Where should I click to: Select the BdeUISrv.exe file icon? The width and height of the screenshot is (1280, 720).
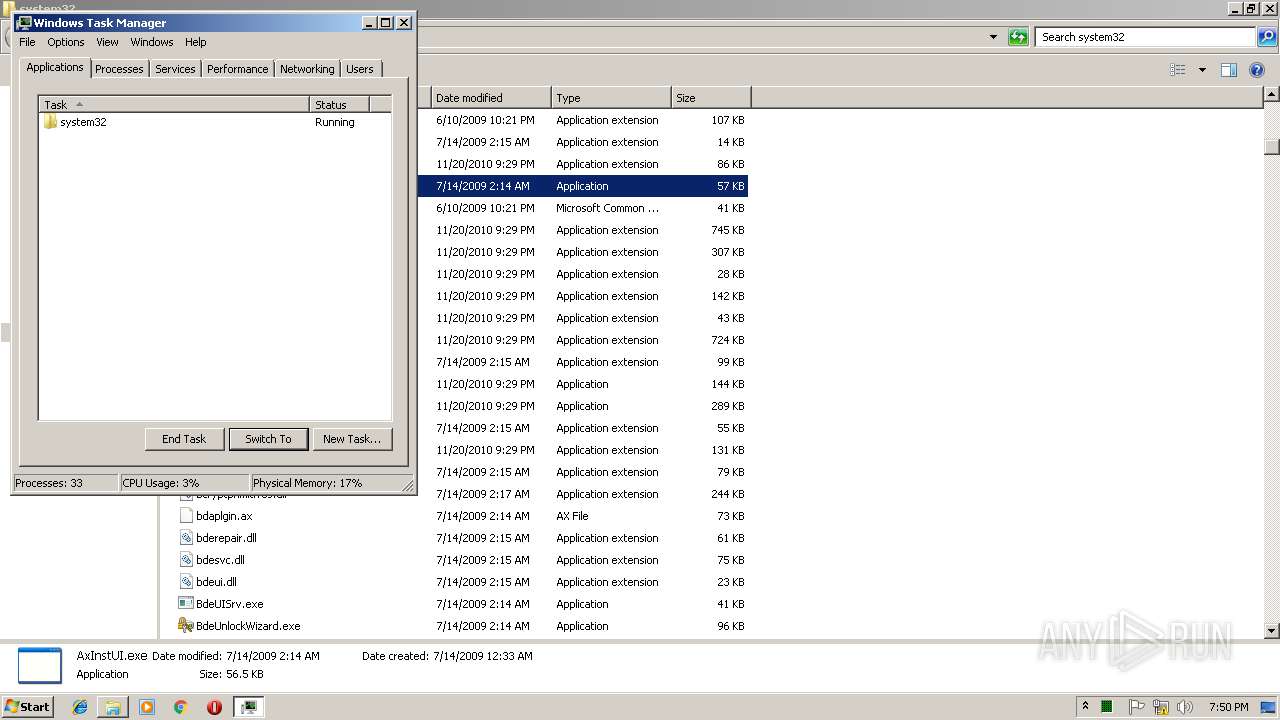point(185,604)
